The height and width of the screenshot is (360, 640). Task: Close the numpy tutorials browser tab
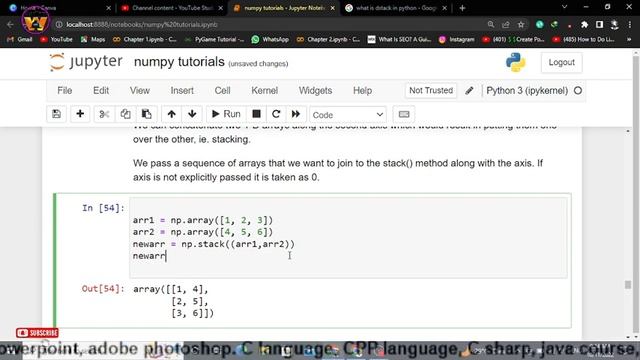[x=333, y=8]
